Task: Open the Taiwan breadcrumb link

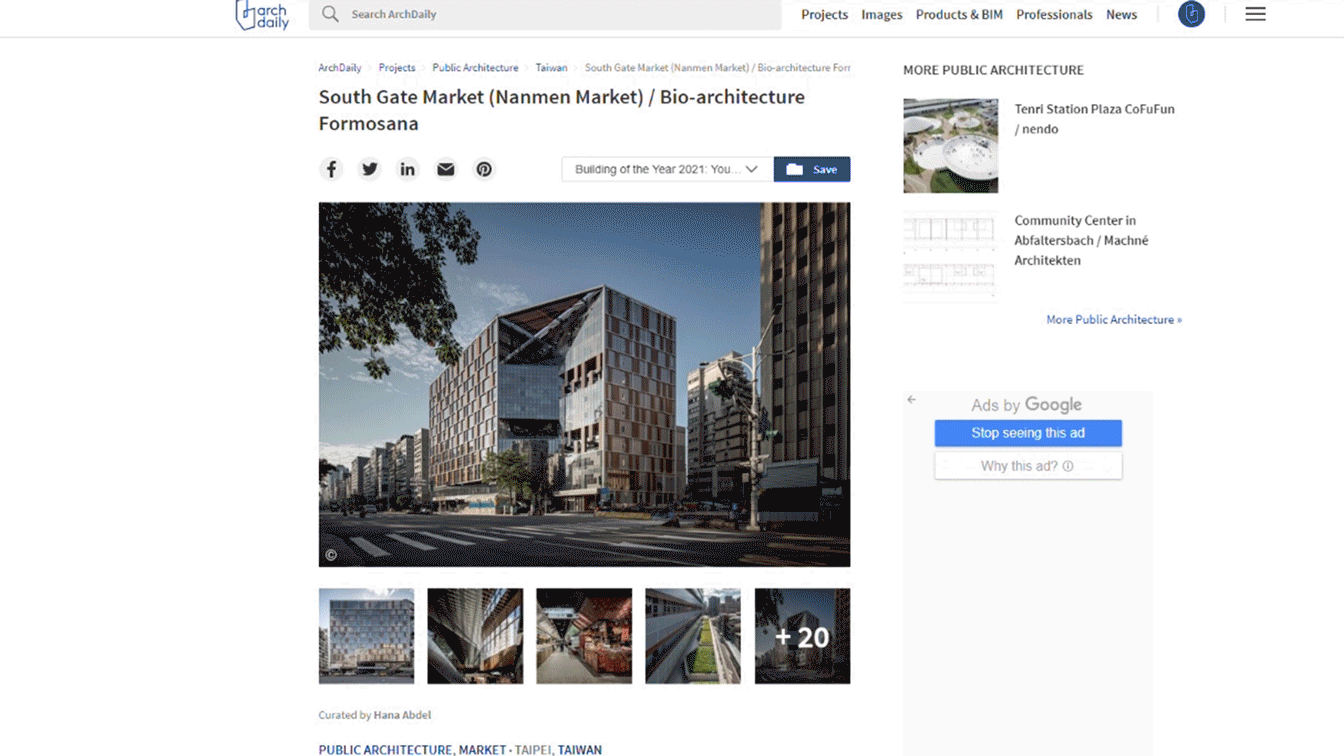Action: 551,68
